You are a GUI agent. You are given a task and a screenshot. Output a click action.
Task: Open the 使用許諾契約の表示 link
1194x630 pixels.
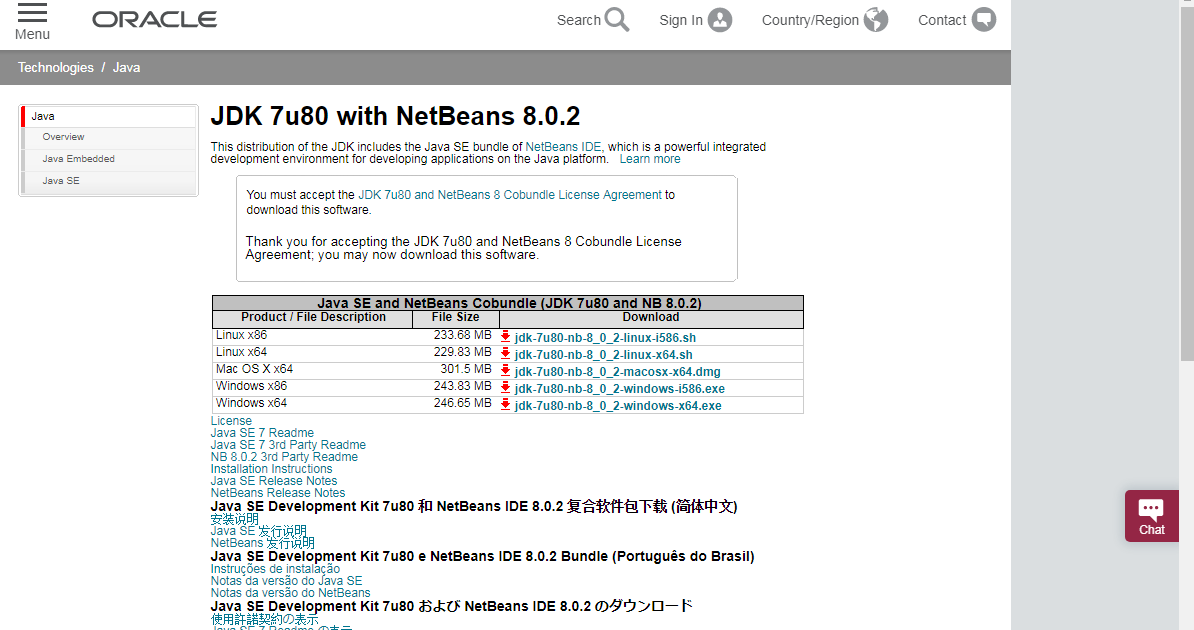[265, 619]
